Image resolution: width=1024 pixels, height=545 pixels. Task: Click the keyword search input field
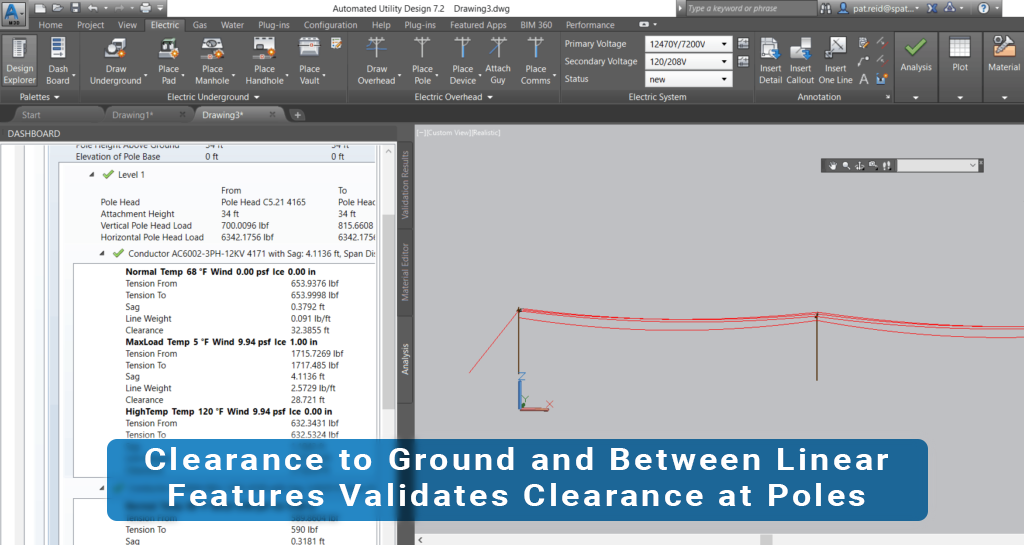pos(750,8)
